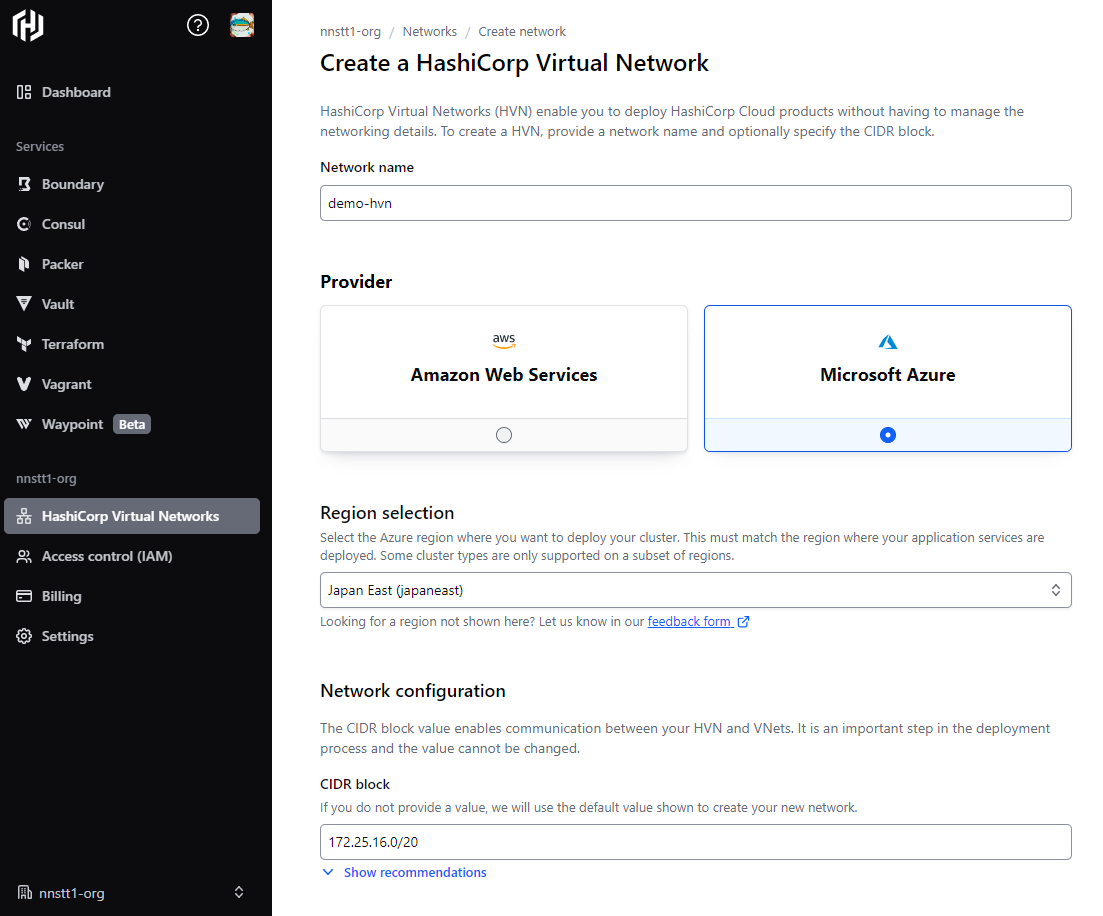Open Packer in the sidebar

[x=63, y=265]
